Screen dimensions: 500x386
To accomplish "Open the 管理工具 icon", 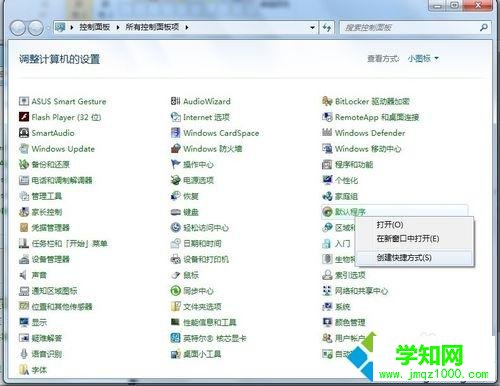I will 24,196.
